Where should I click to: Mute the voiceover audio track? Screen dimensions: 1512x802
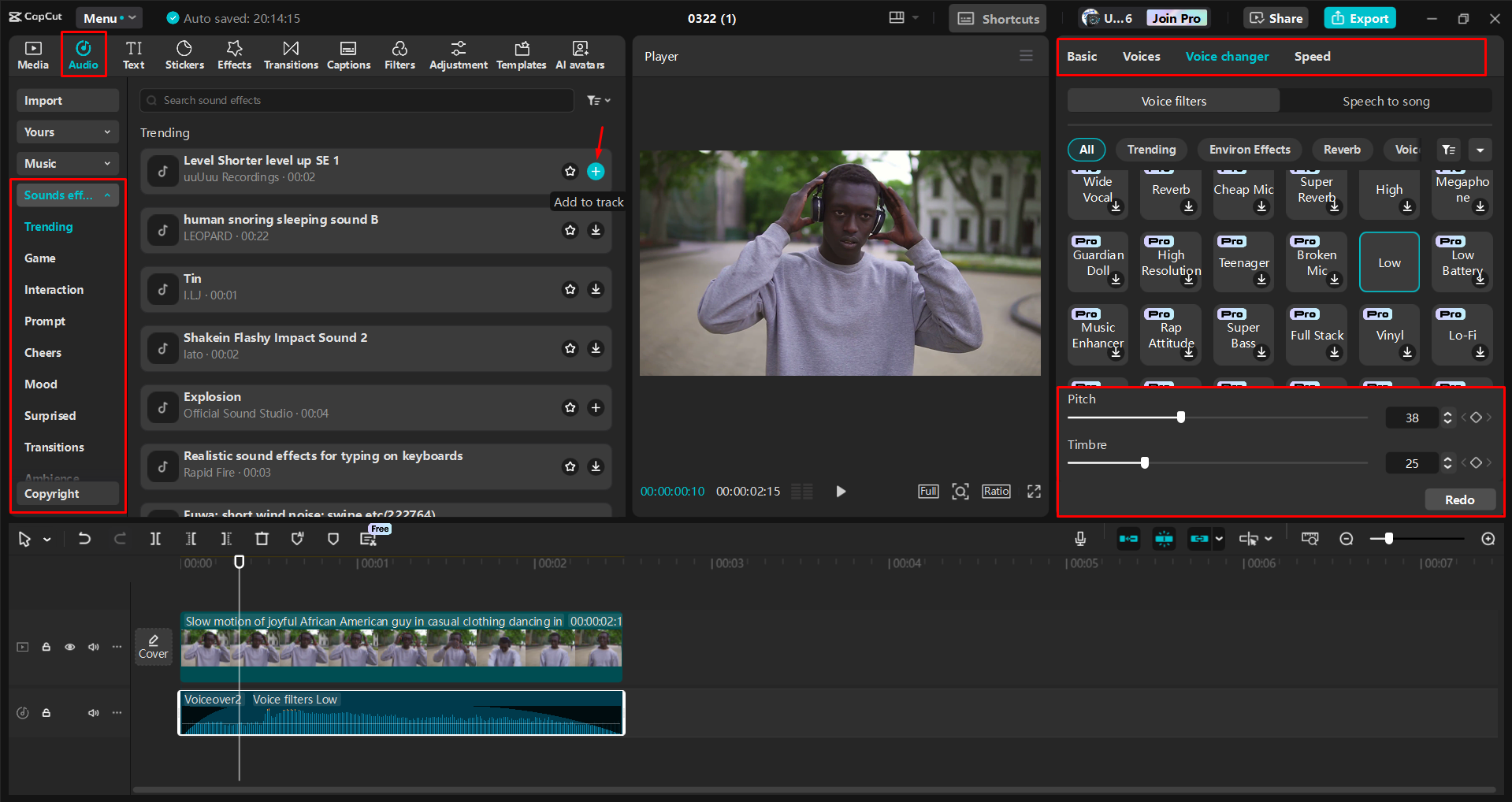click(x=93, y=712)
